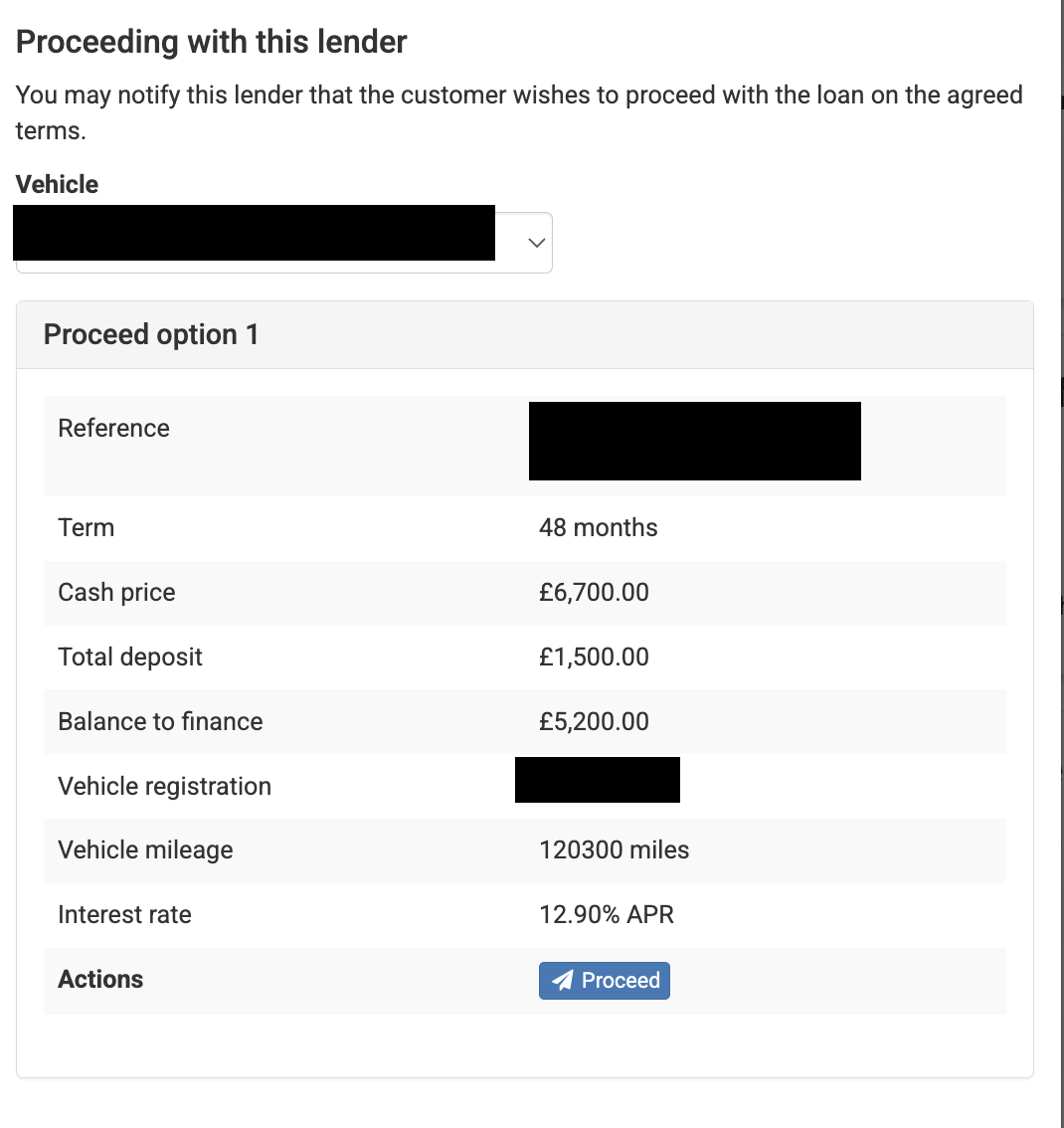Click the Vehicle field label
The height and width of the screenshot is (1128, 1064).
click(57, 184)
